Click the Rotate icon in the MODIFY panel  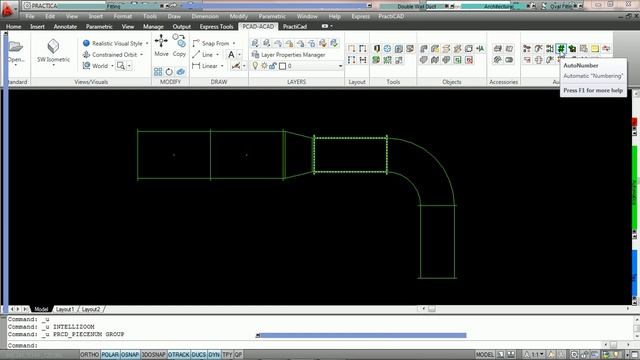tap(169, 71)
